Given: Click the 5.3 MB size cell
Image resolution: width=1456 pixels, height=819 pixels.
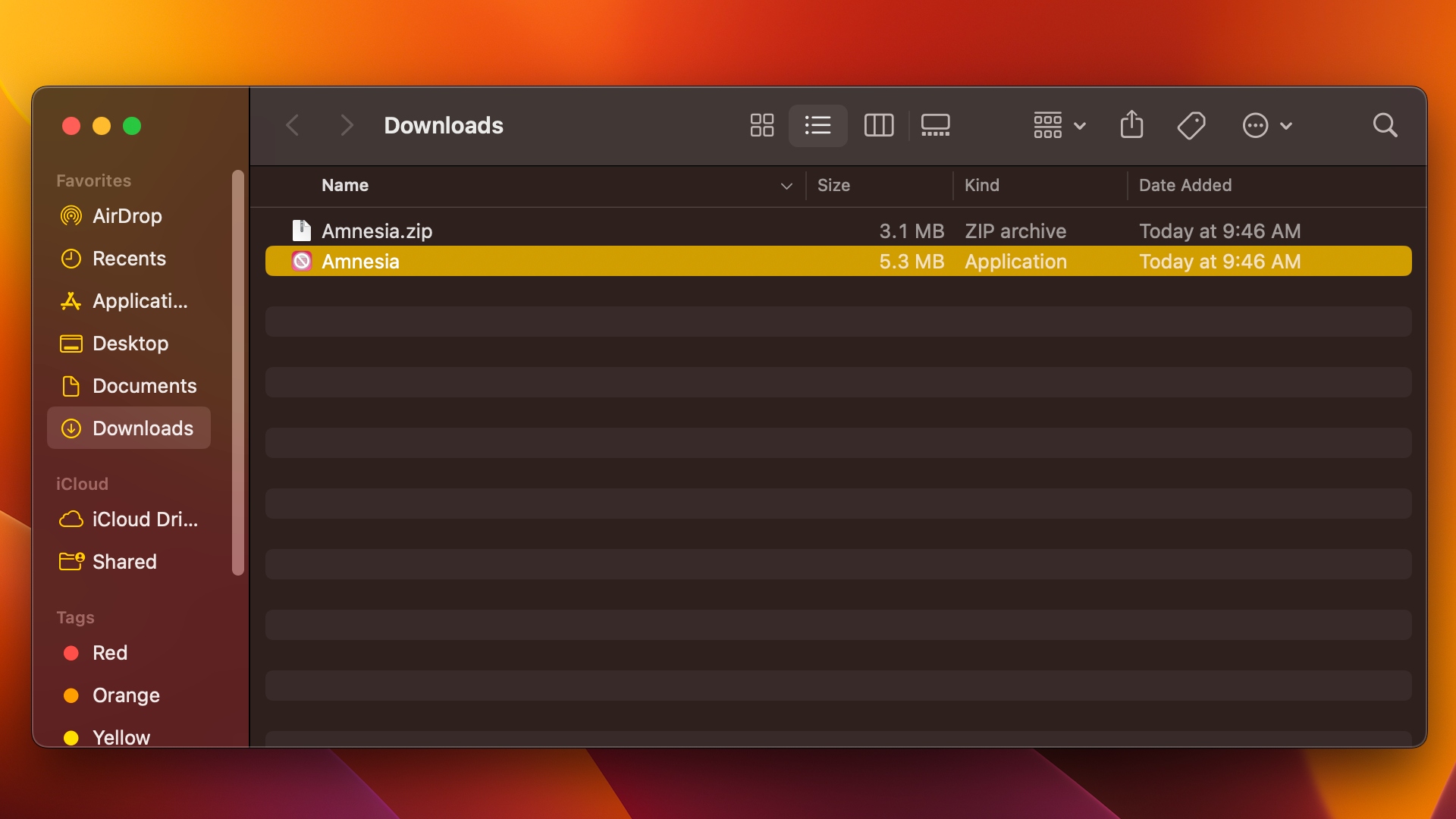Looking at the screenshot, I should (x=912, y=261).
